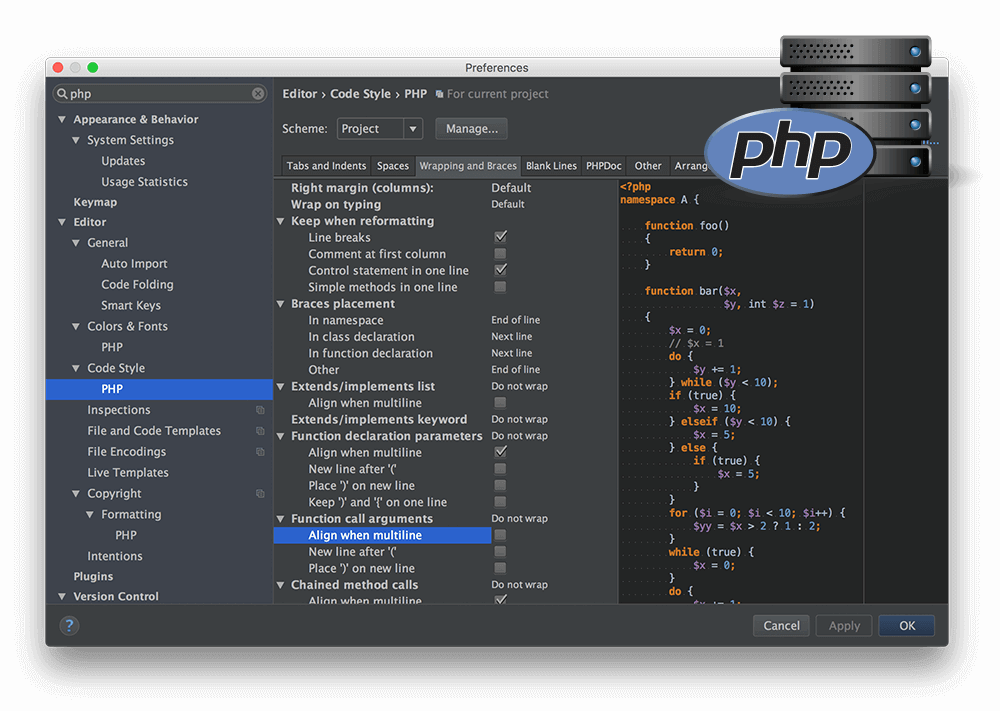Open Code Folding settings

pyautogui.click(x=137, y=284)
